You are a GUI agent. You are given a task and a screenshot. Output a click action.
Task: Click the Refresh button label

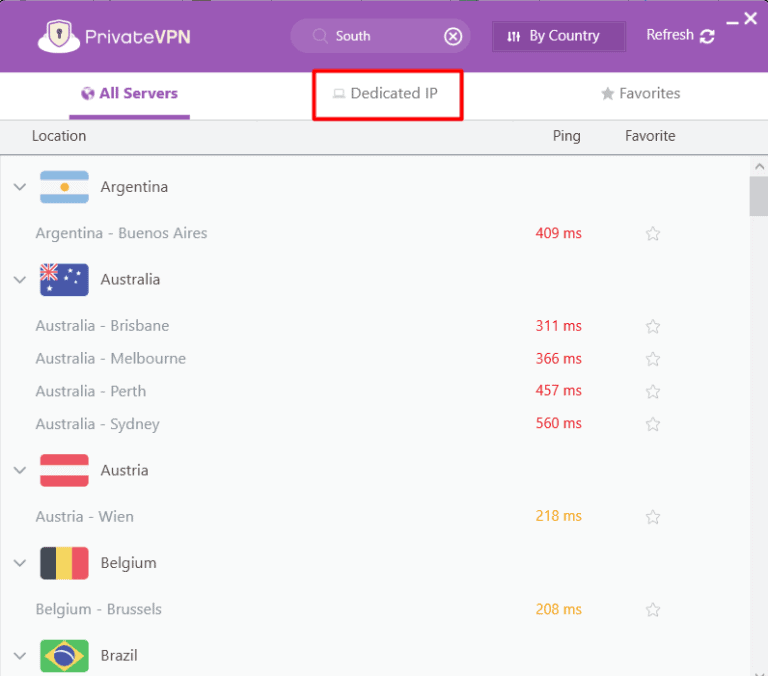tap(670, 35)
